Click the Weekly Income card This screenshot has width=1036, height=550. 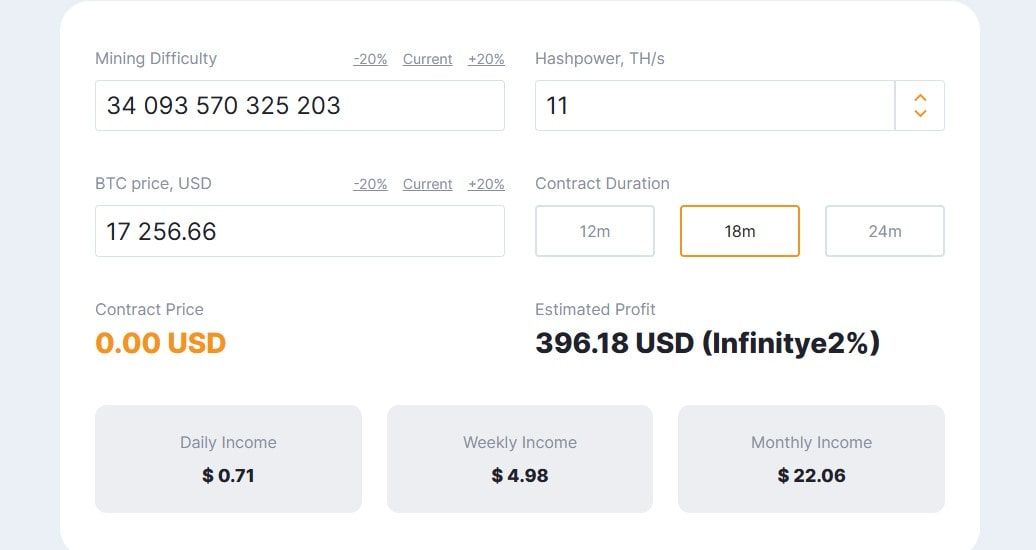coord(520,459)
